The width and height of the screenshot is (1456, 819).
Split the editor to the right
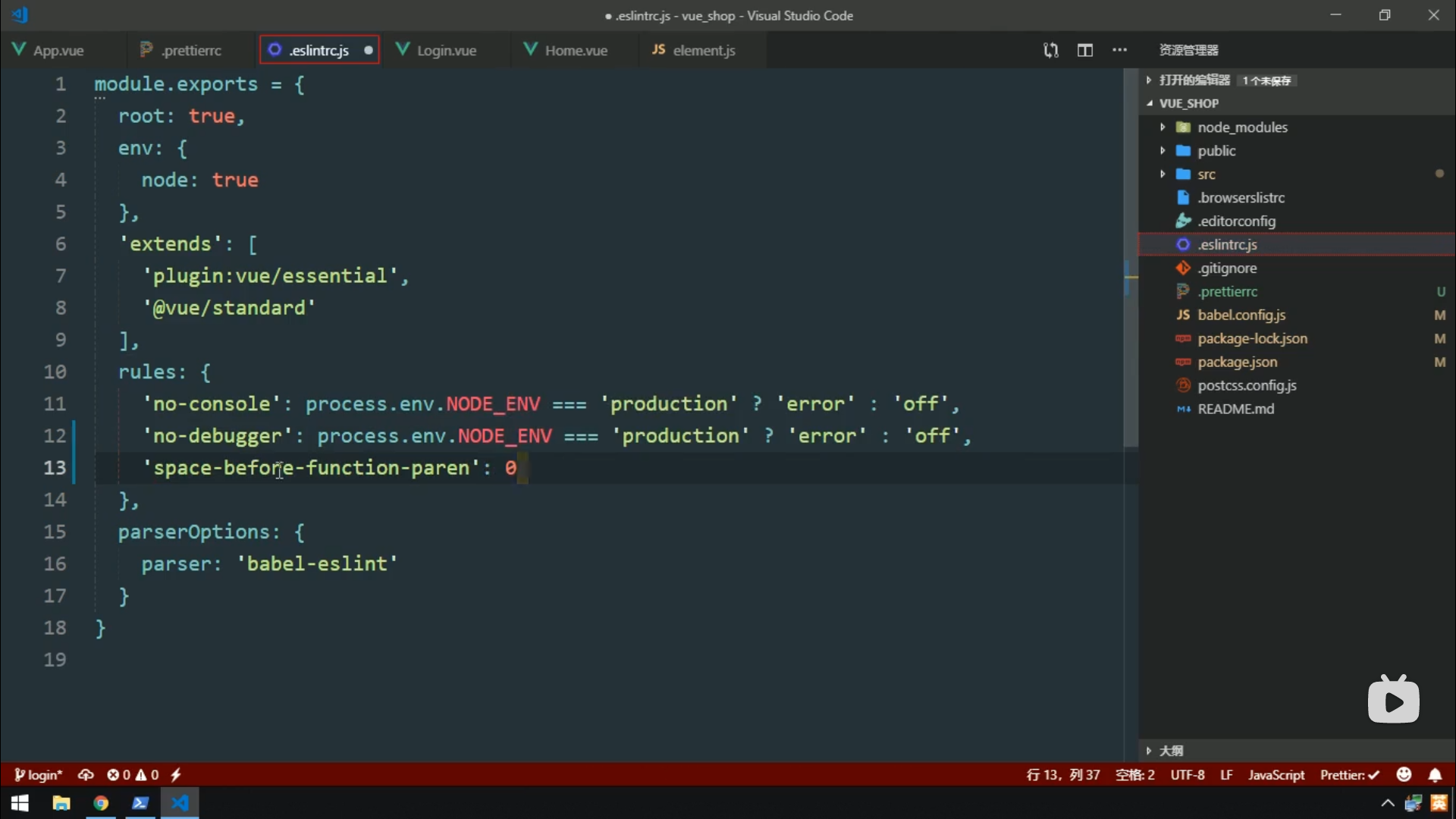(1085, 50)
